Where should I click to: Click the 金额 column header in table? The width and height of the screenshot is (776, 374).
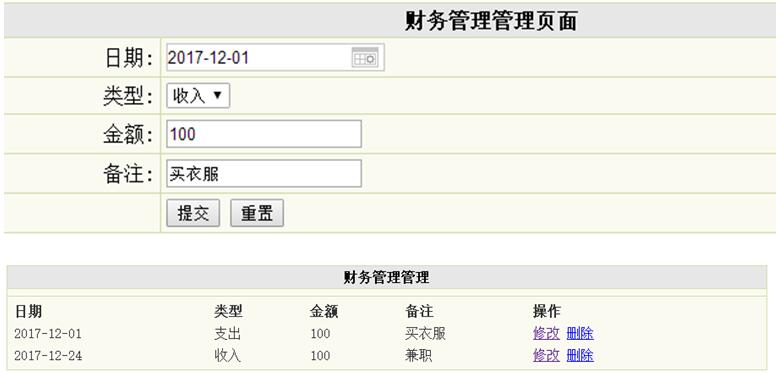324,311
